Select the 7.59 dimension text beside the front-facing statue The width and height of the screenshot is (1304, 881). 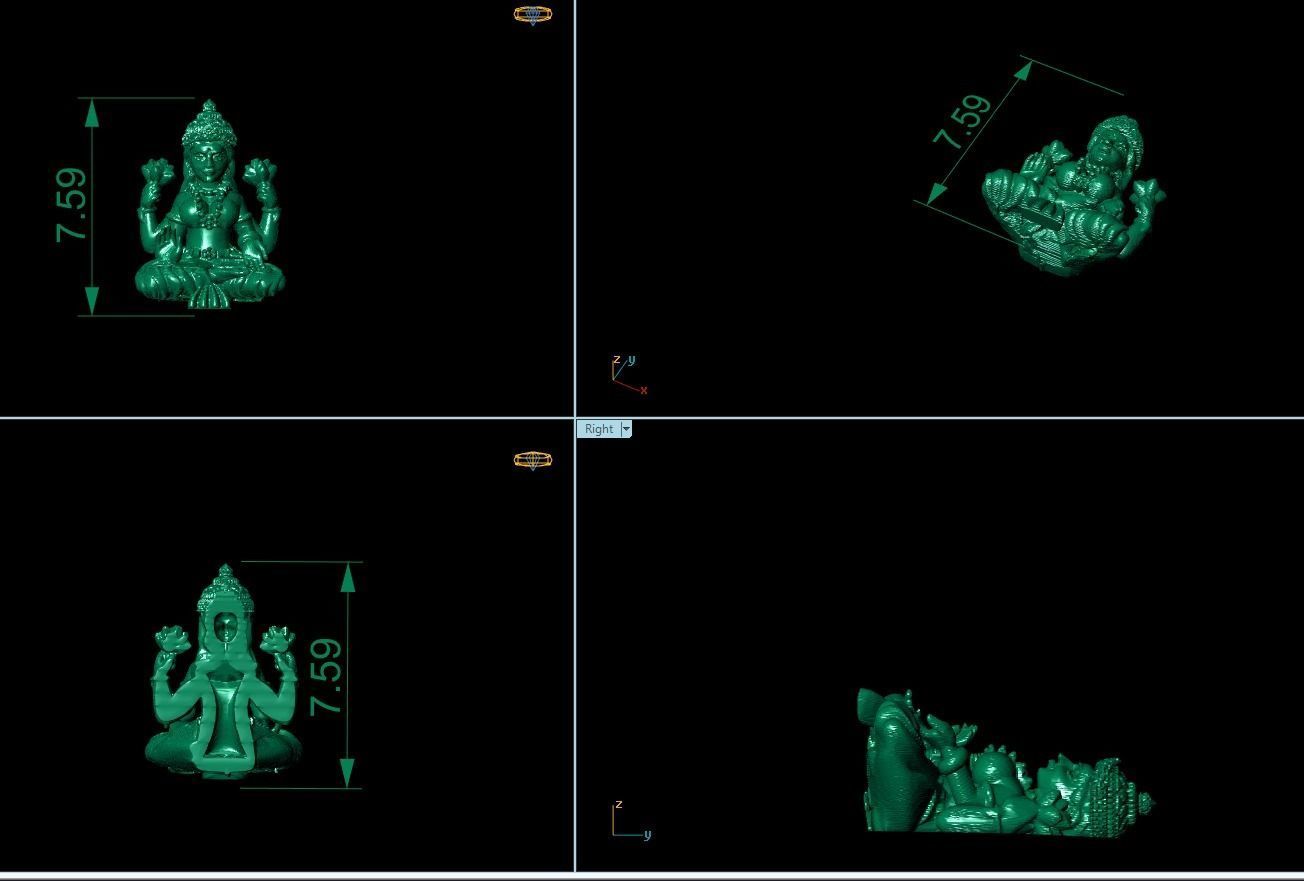[x=72, y=205]
